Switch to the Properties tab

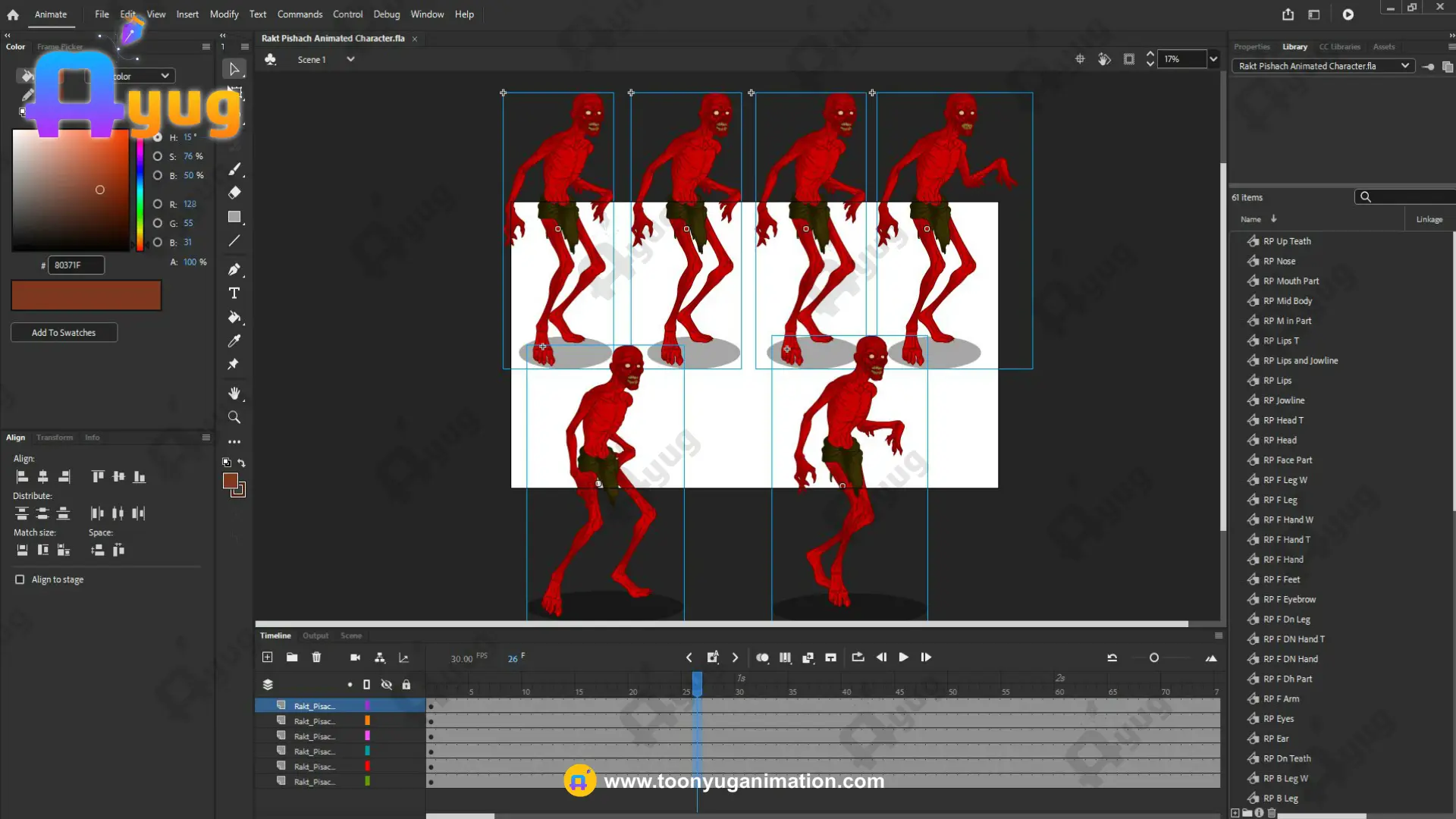(x=1251, y=47)
